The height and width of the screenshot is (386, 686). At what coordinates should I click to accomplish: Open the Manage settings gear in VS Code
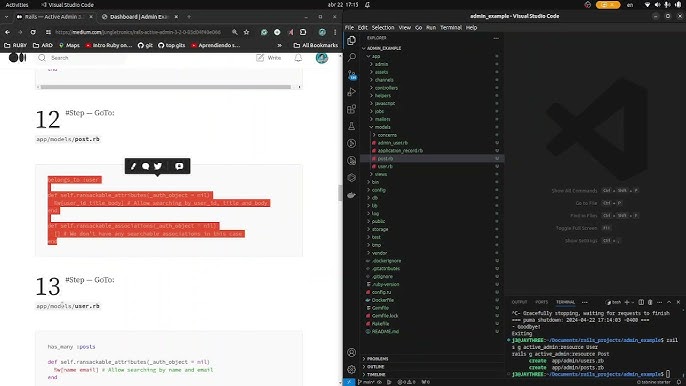(x=351, y=369)
